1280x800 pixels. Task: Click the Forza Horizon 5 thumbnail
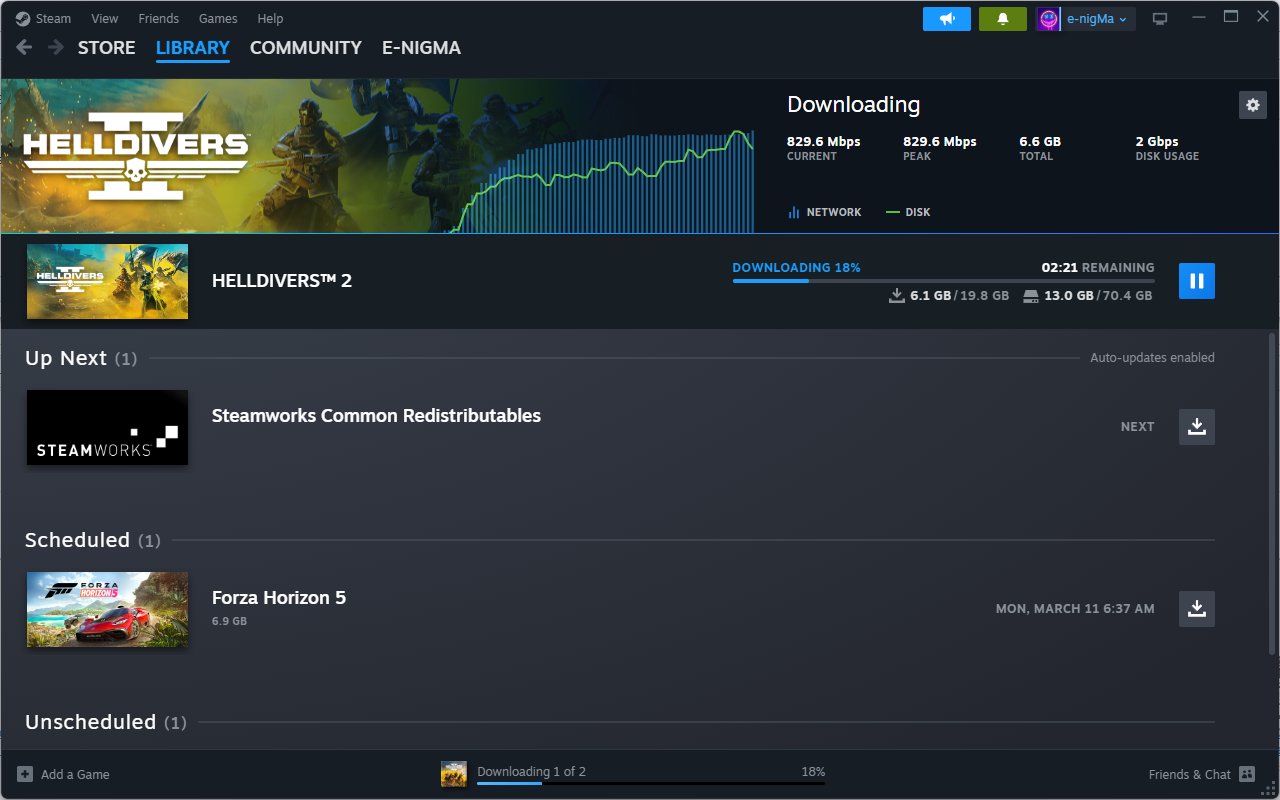point(107,609)
